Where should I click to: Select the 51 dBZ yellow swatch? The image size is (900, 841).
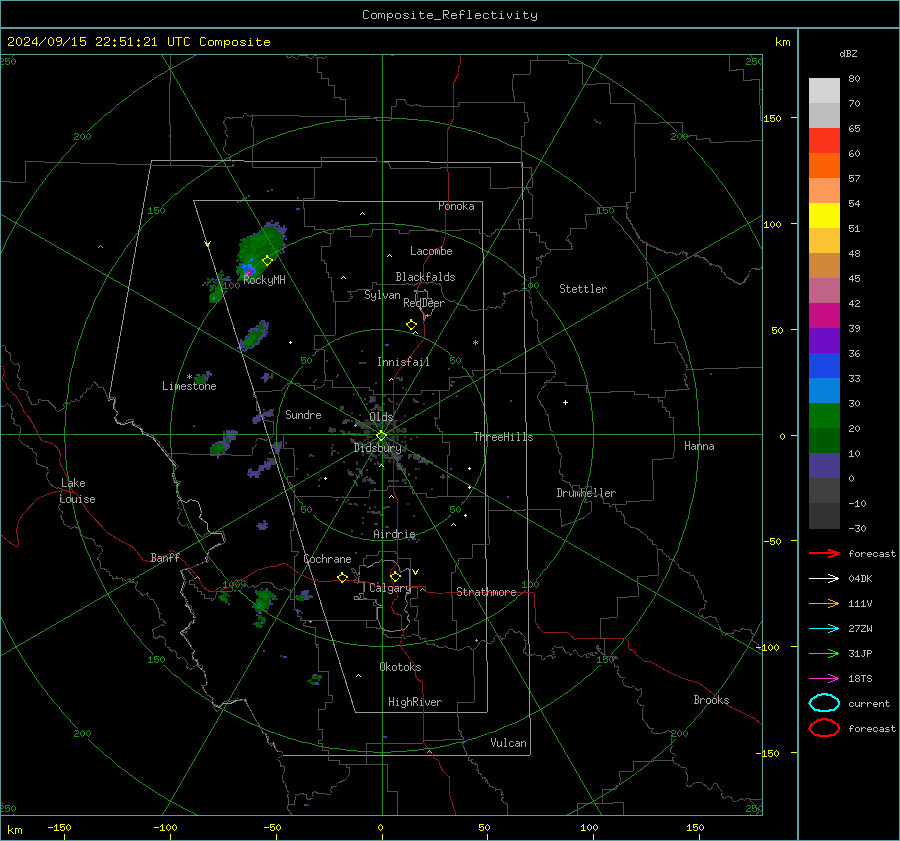[x=824, y=215]
